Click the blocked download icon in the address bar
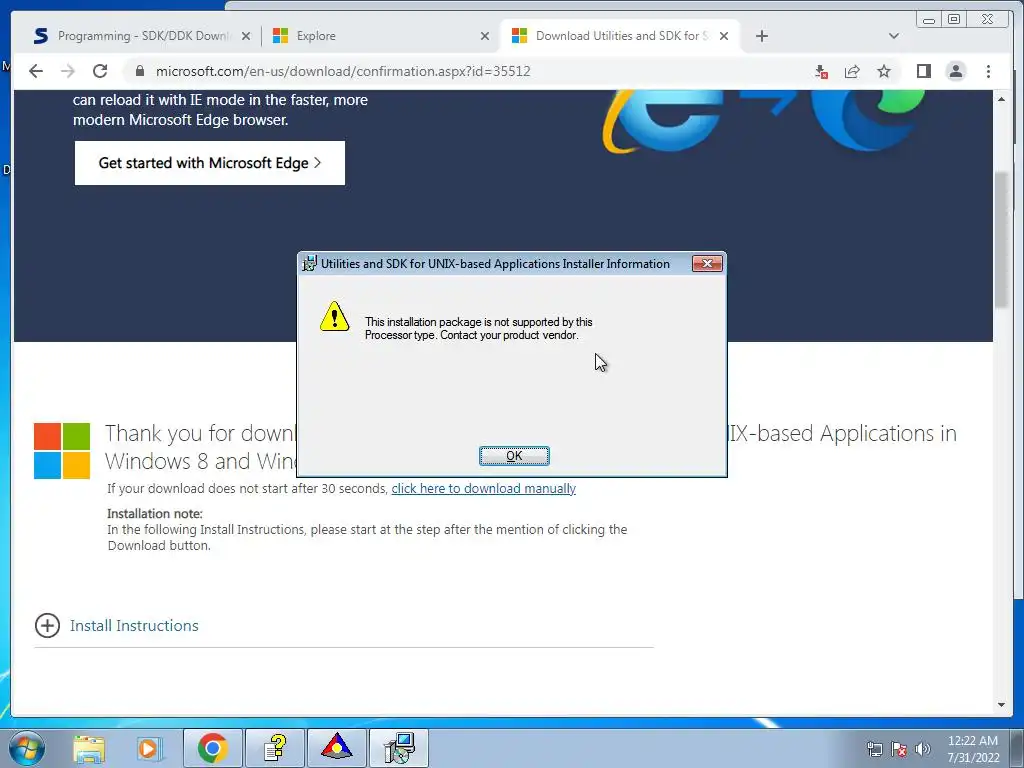The width and height of the screenshot is (1024, 768). (x=822, y=71)
